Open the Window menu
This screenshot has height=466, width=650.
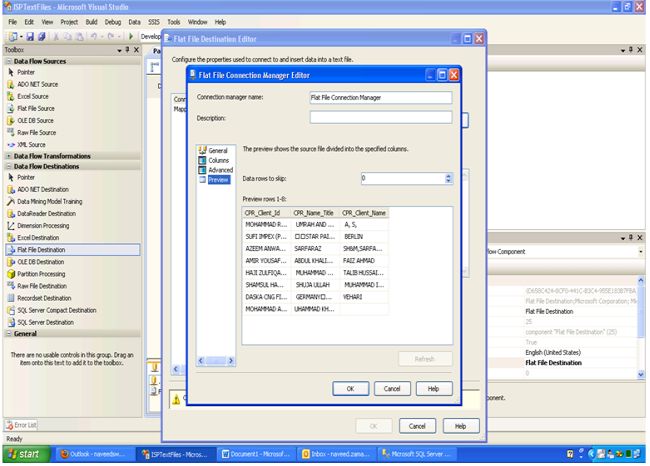[197, 22]
